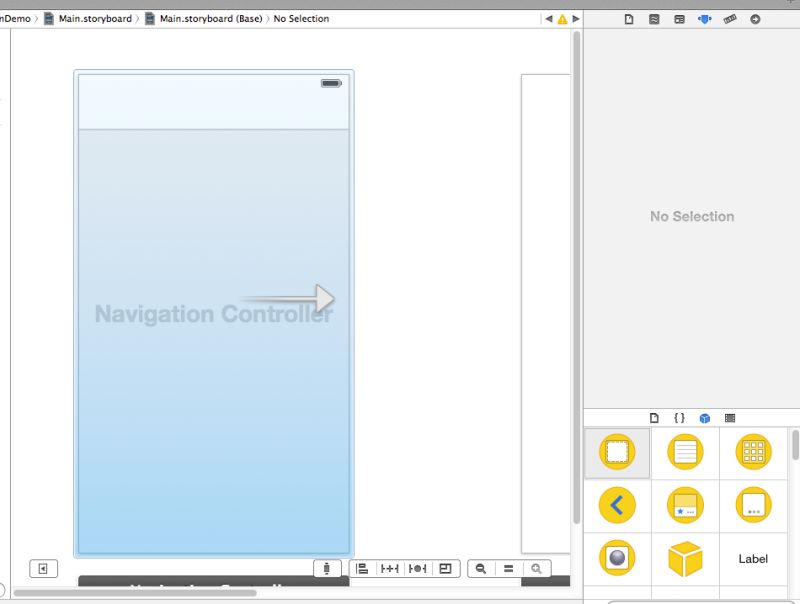The image size is (800, 604).
Task: Open Align constraints menu in canvas bar
Action: [361, 568]
